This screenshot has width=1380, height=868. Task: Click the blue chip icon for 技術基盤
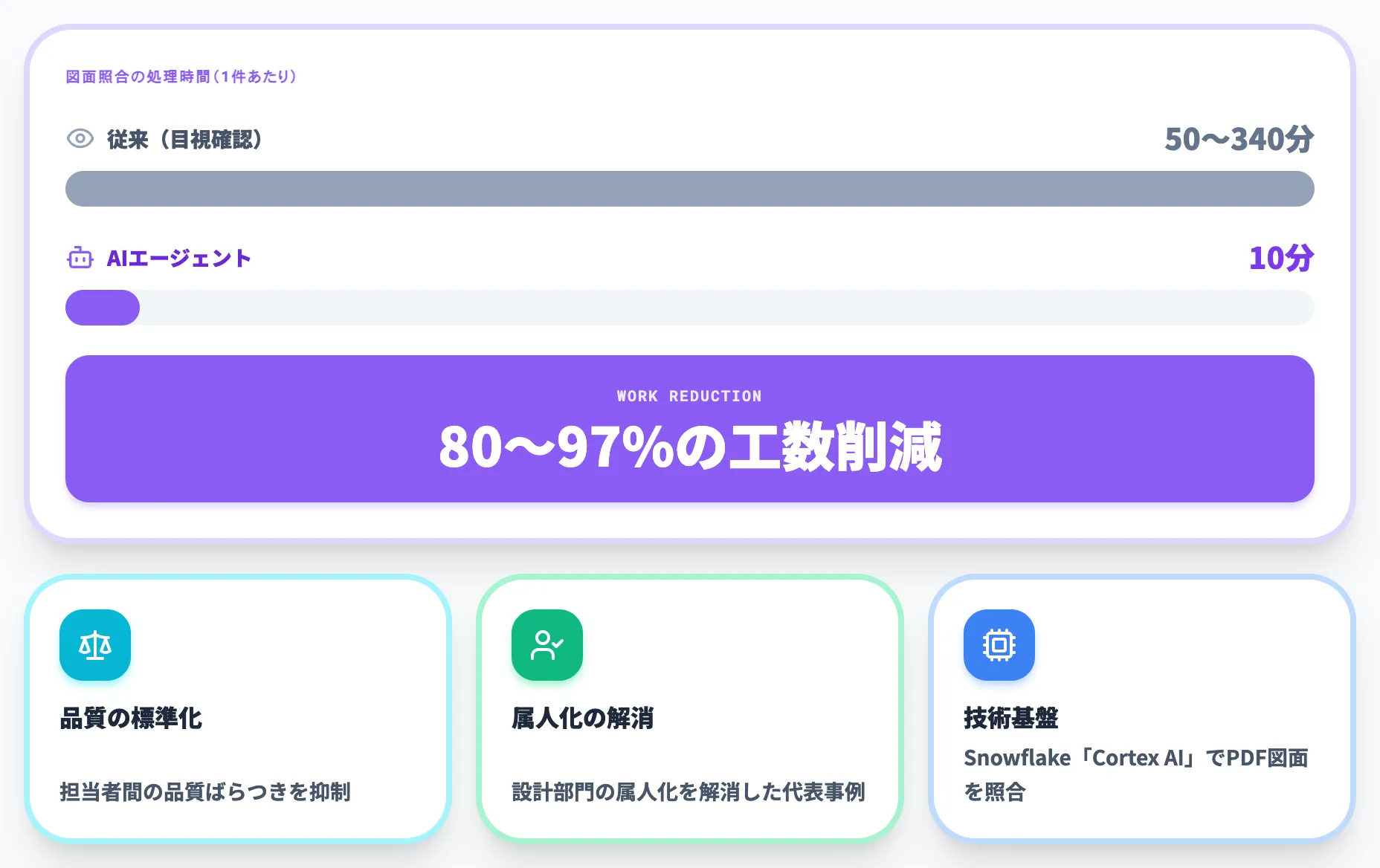tap(999, 645)
